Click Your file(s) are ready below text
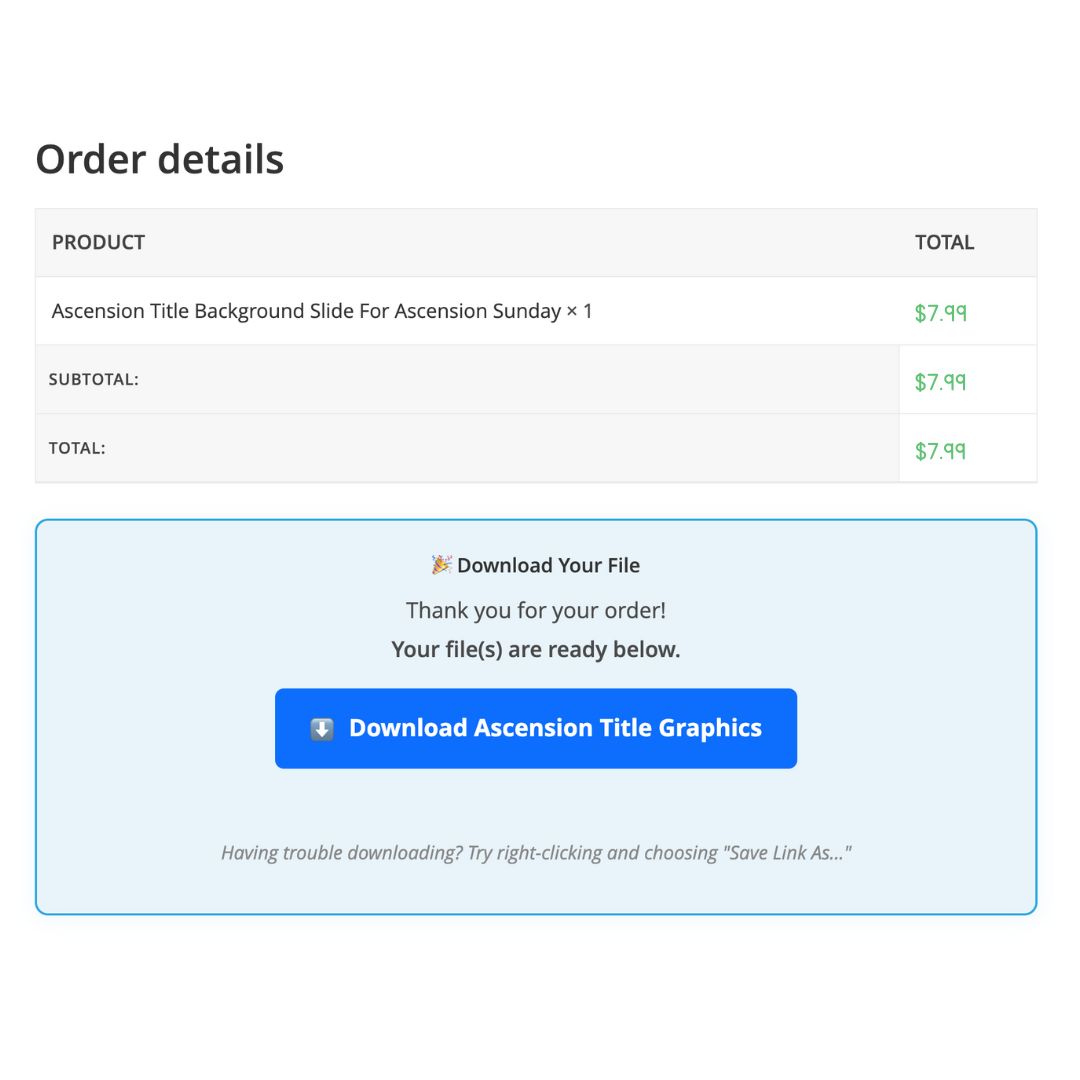Screen dimensions: 1080x1080 [x=535, y=649]
